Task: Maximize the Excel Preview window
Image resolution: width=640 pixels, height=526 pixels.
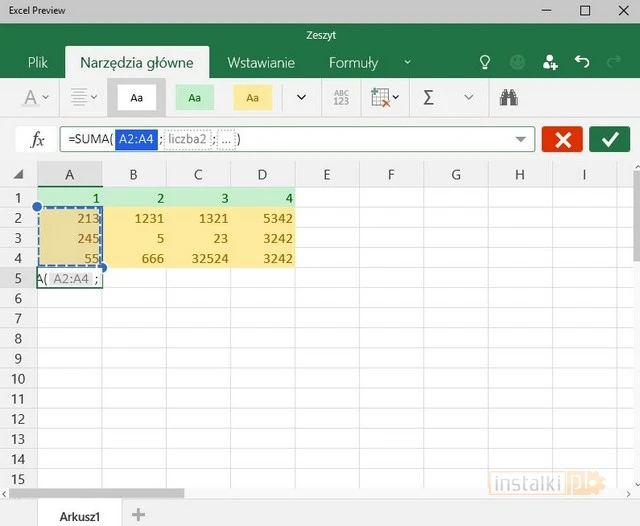Action: pos(585,11)
